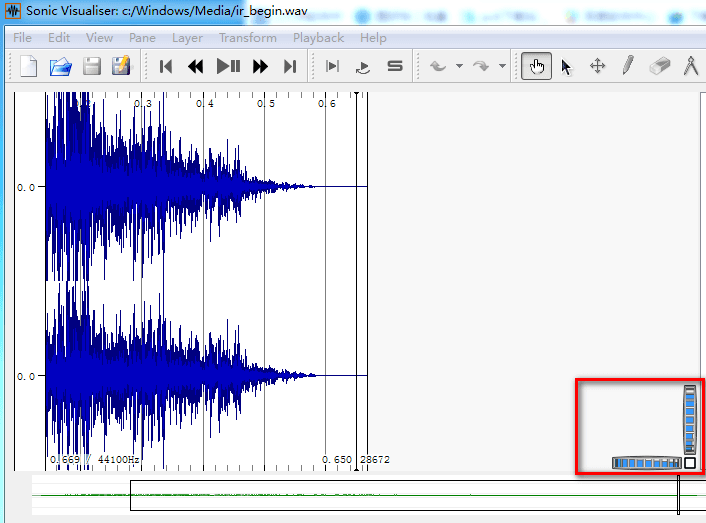The image size is (706, 523).
Task: Select the arrow Select tool
Action: 567,67
